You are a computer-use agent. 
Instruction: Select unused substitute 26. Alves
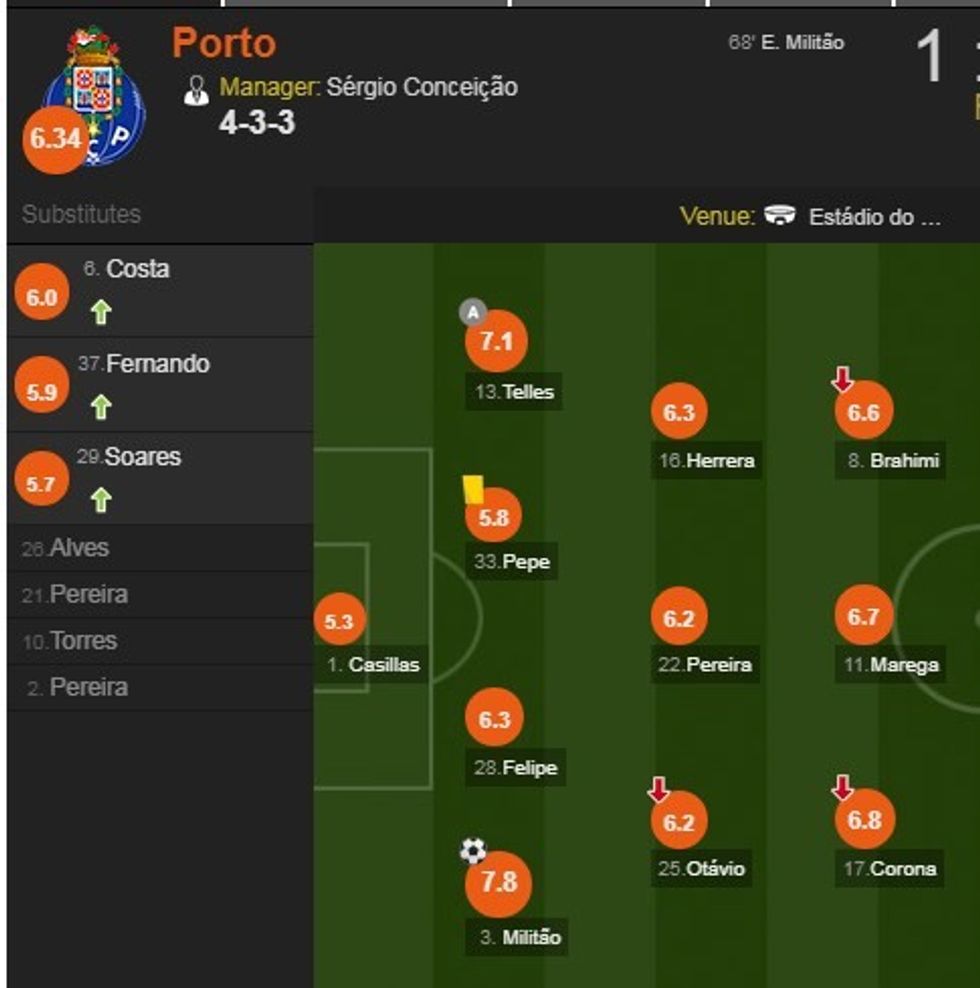66,548
